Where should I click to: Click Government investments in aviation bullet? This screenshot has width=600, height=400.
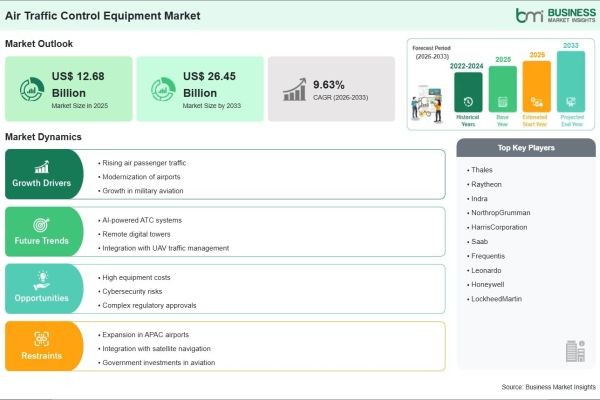click(x=157, y=362)
